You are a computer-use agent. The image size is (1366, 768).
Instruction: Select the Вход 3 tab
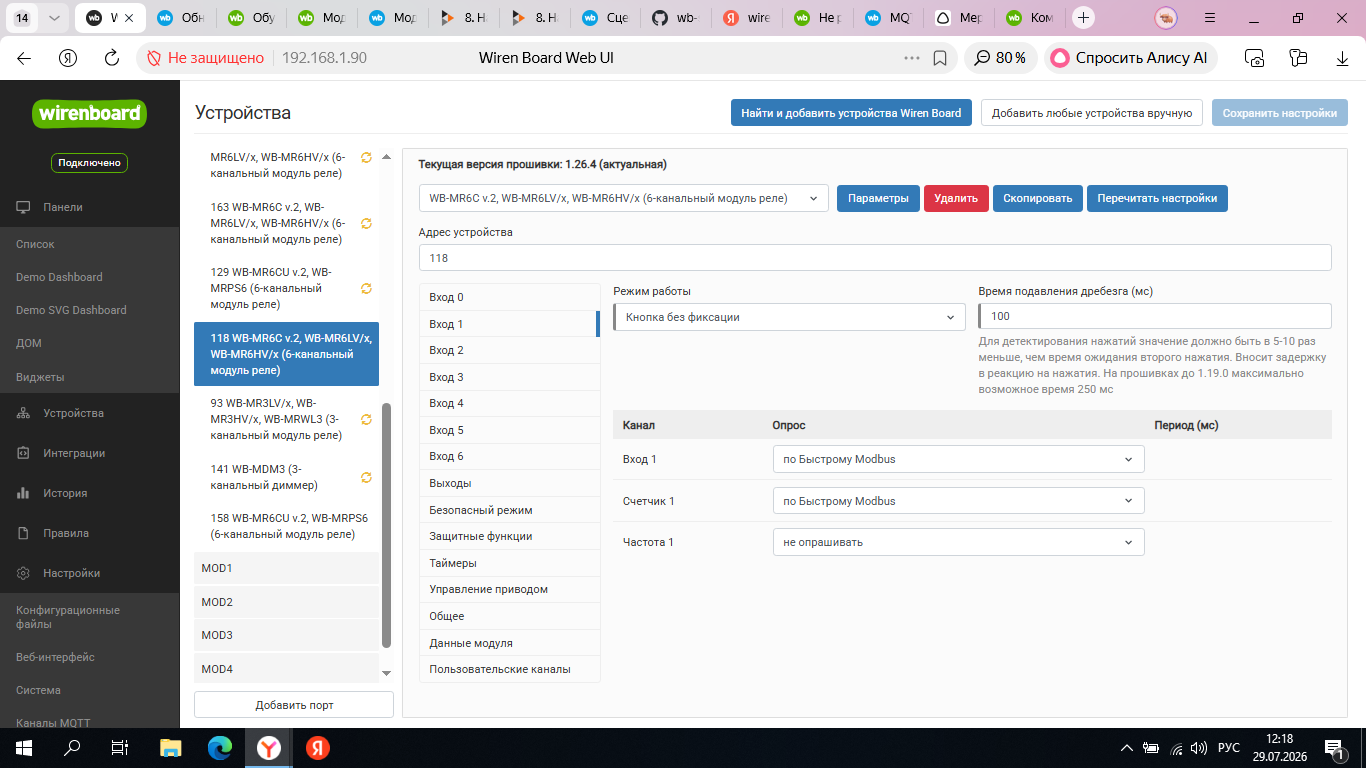point(509,377)
